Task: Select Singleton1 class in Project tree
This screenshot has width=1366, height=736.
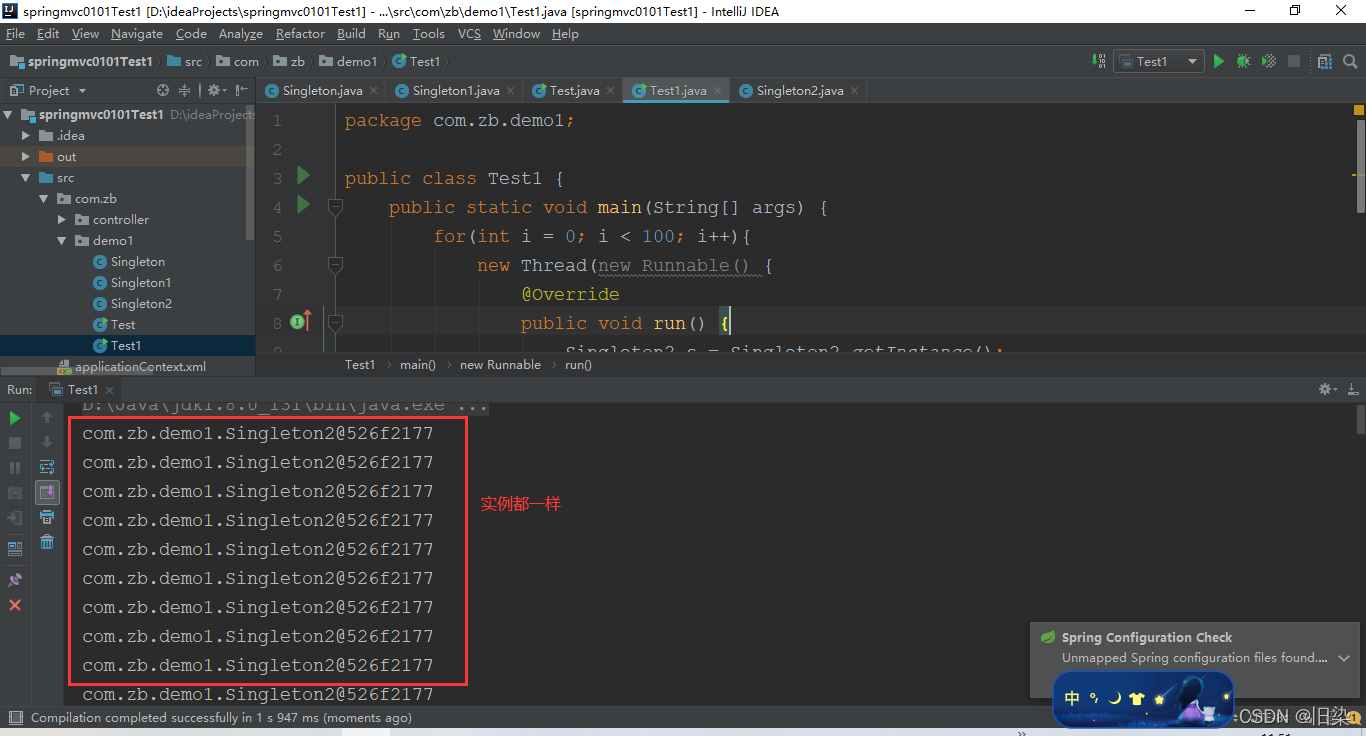Action: click(x=140, y=283)
